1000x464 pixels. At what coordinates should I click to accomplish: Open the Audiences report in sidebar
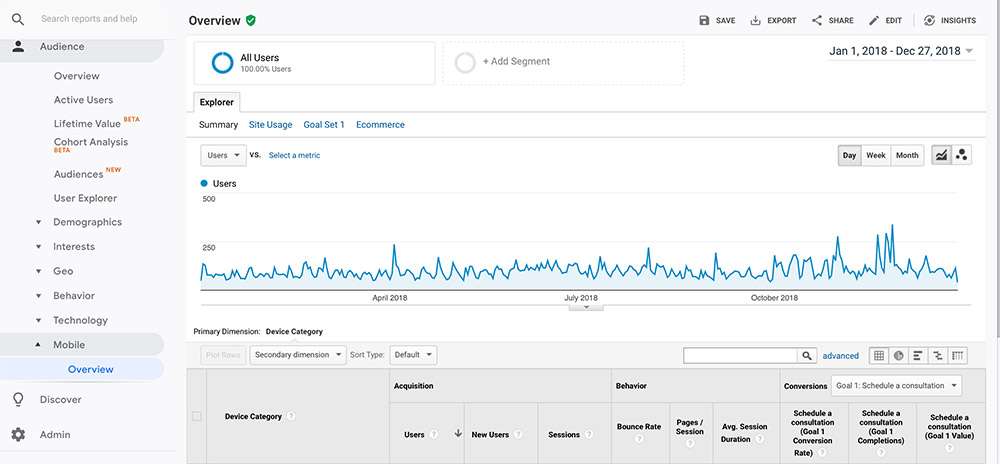pyautogui.click(x=78, y=174)
